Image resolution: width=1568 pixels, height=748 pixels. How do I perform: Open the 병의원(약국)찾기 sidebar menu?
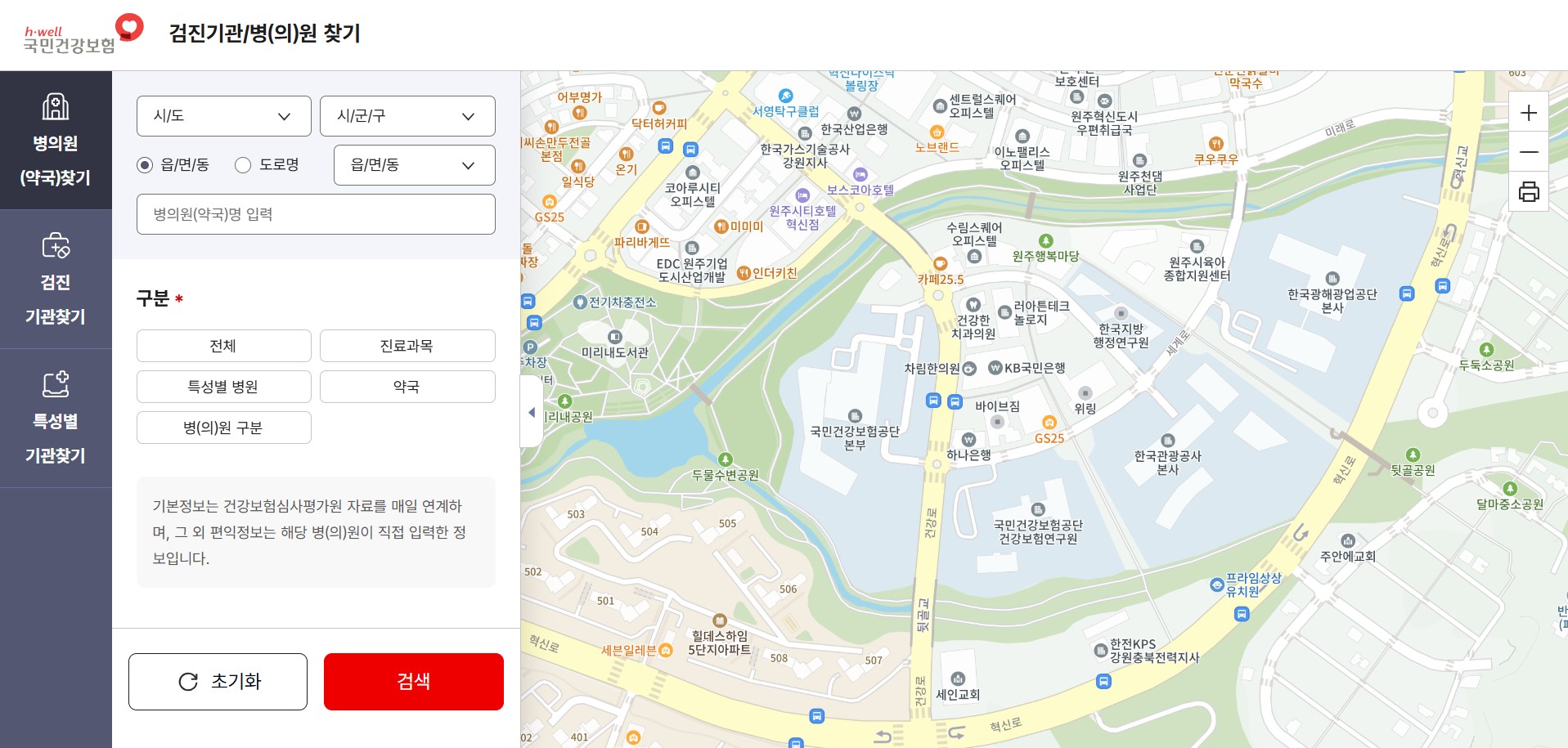56,141
